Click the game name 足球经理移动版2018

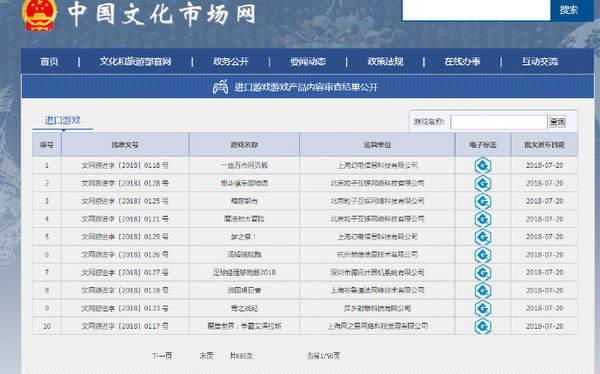pos(244,273)
